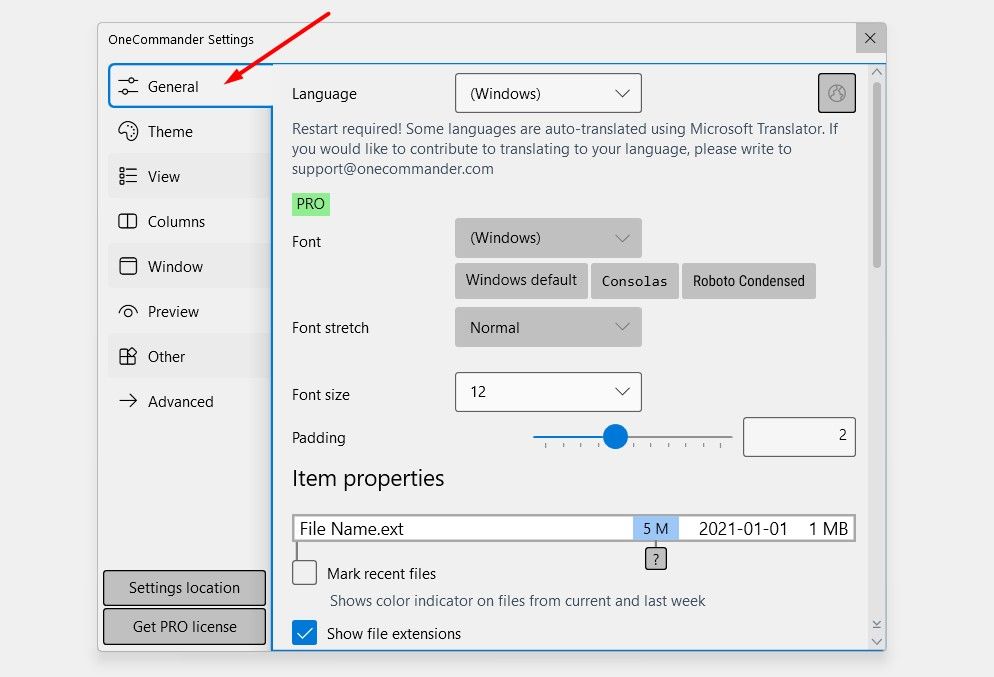Screen dimensions: 994x677
Task: Click the question mark help marker
Action: tap(655, 559)
